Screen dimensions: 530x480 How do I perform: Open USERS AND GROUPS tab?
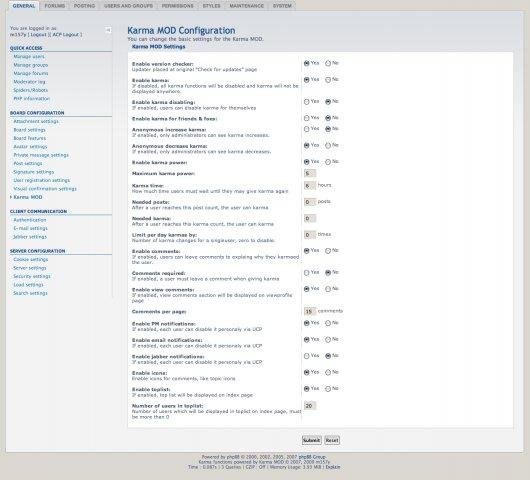[128, 6]
